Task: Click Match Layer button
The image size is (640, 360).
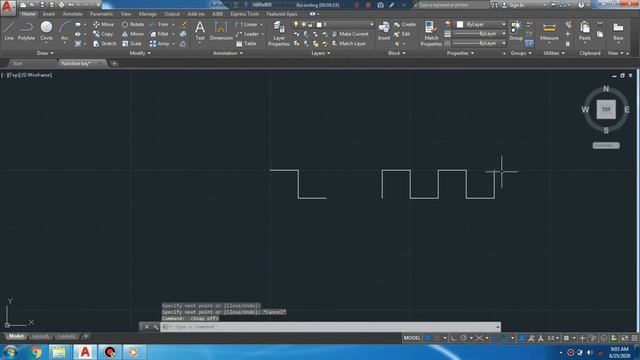Action: pyautogui.click(x=348, y=43)
